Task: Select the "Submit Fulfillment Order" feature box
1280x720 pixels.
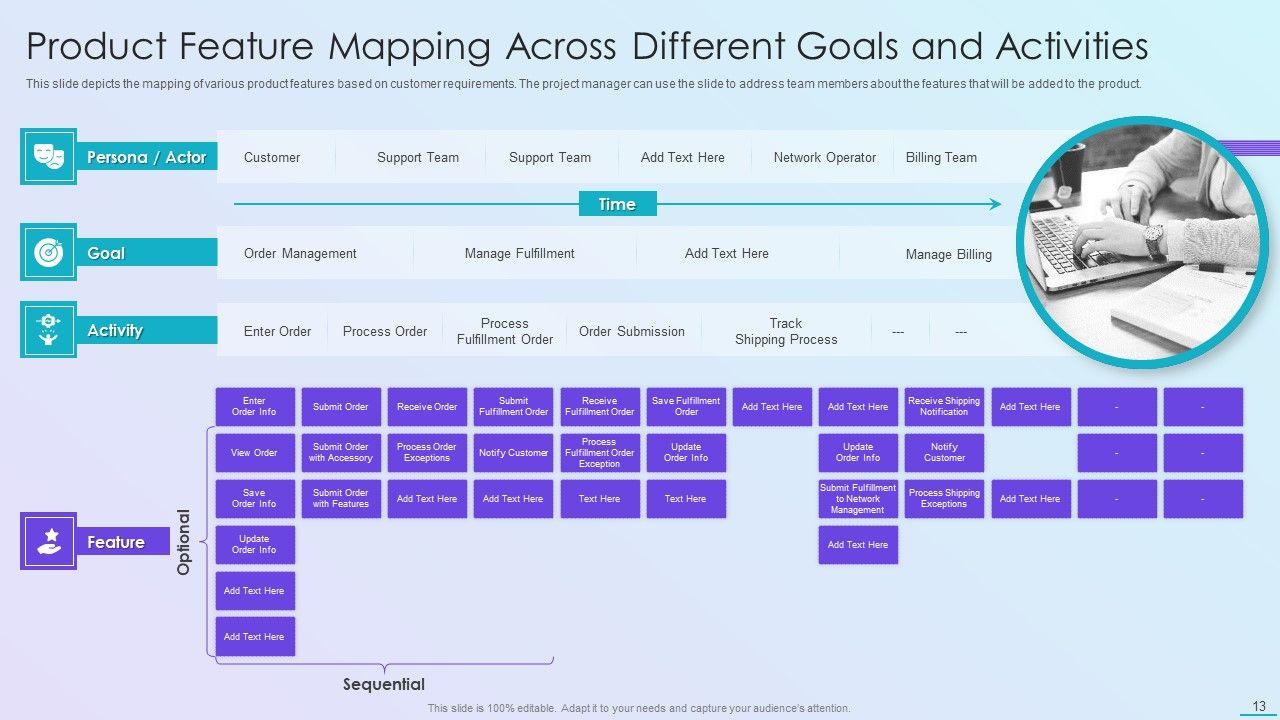Action: point(513,407)
